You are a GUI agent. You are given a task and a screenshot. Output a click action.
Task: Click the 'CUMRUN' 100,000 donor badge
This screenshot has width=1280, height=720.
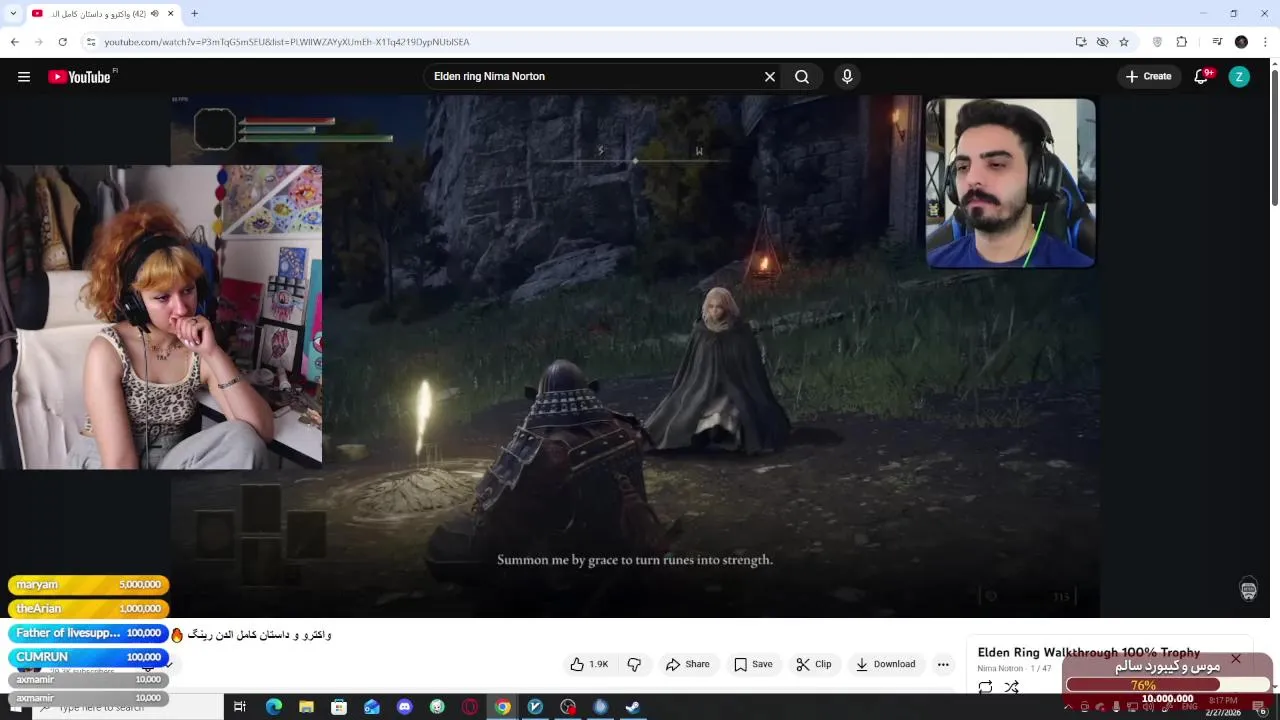click(x=88, y=657)
